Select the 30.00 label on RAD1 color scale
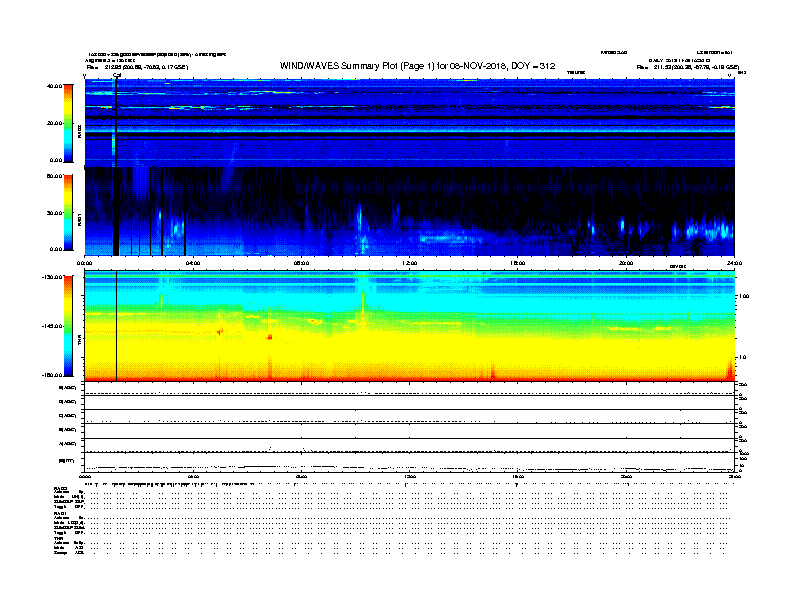Image resolution: width=792 pixels, height=612 pixels. pos(54,213)
